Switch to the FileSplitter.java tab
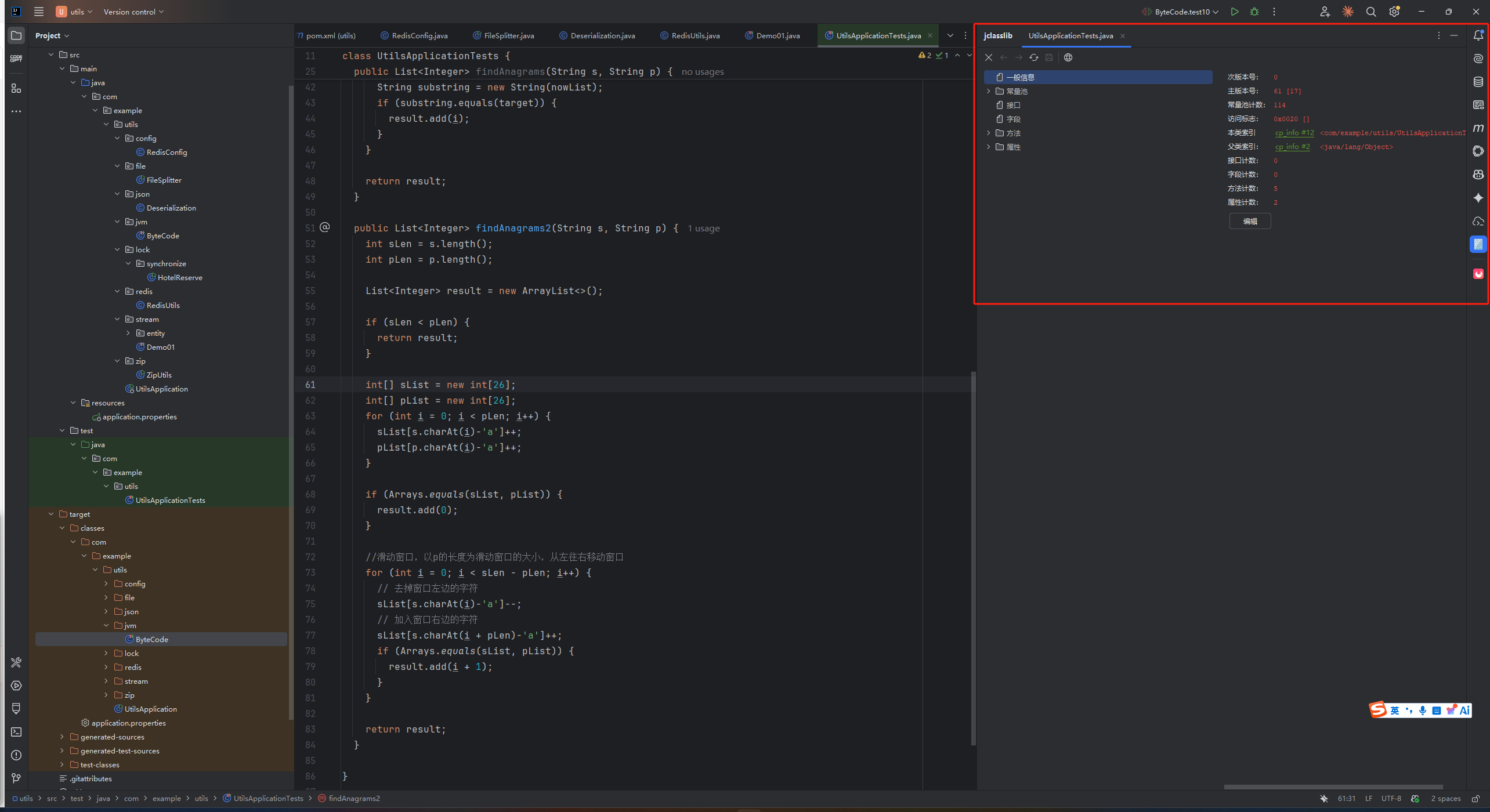Screen dimensions: 1490x812 click(x=504, y=35)
